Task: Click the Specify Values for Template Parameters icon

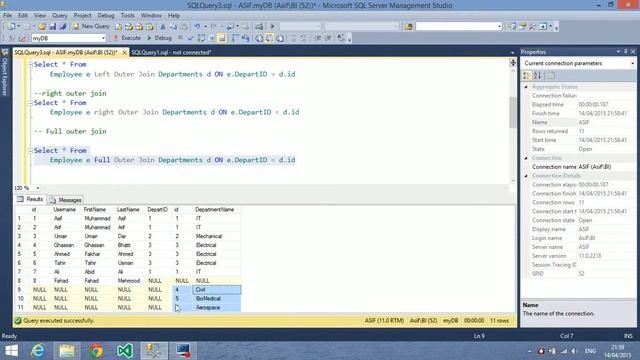Action: click(x=341, y=38)
